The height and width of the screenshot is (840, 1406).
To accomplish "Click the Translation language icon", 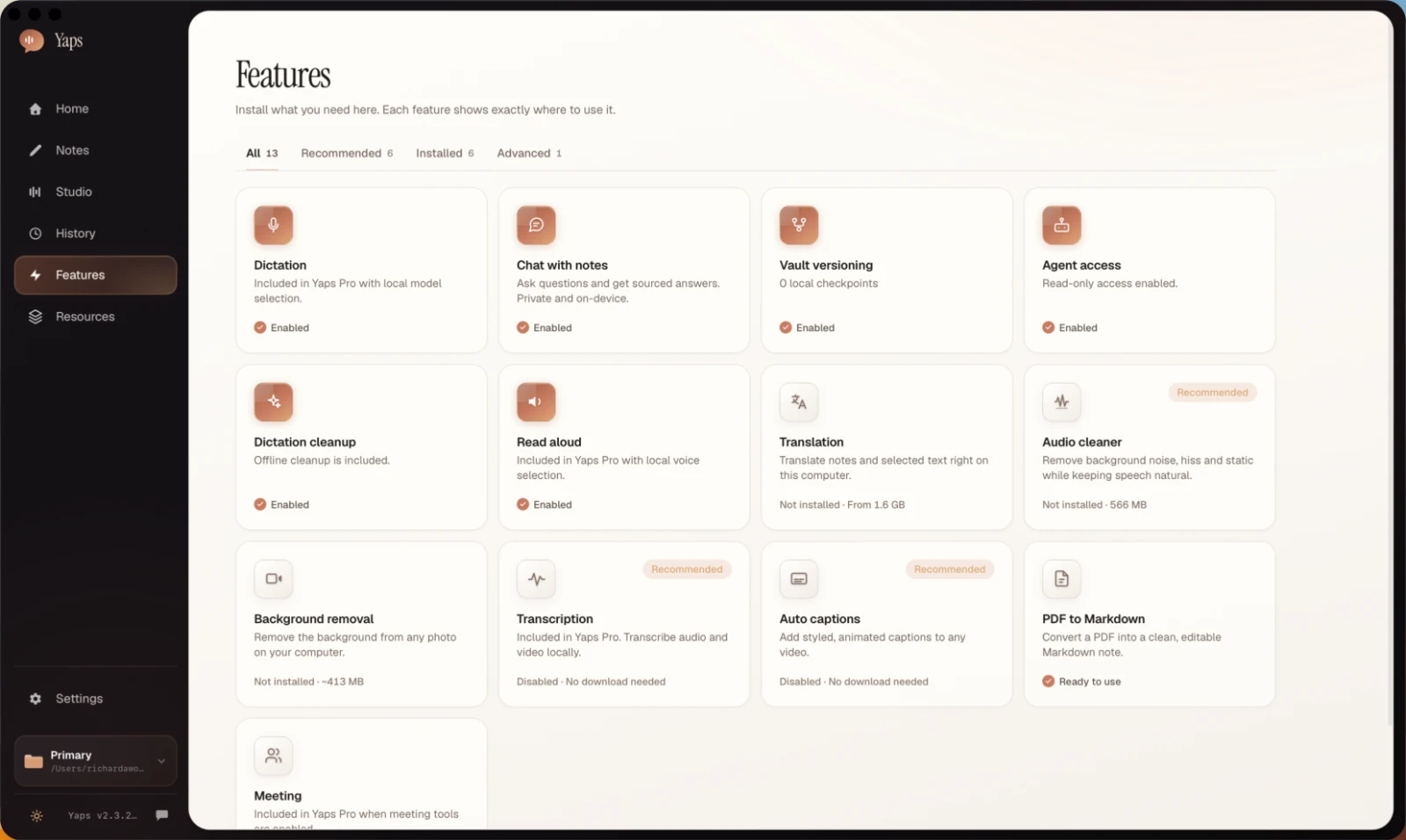I will (x=799, y=402).
